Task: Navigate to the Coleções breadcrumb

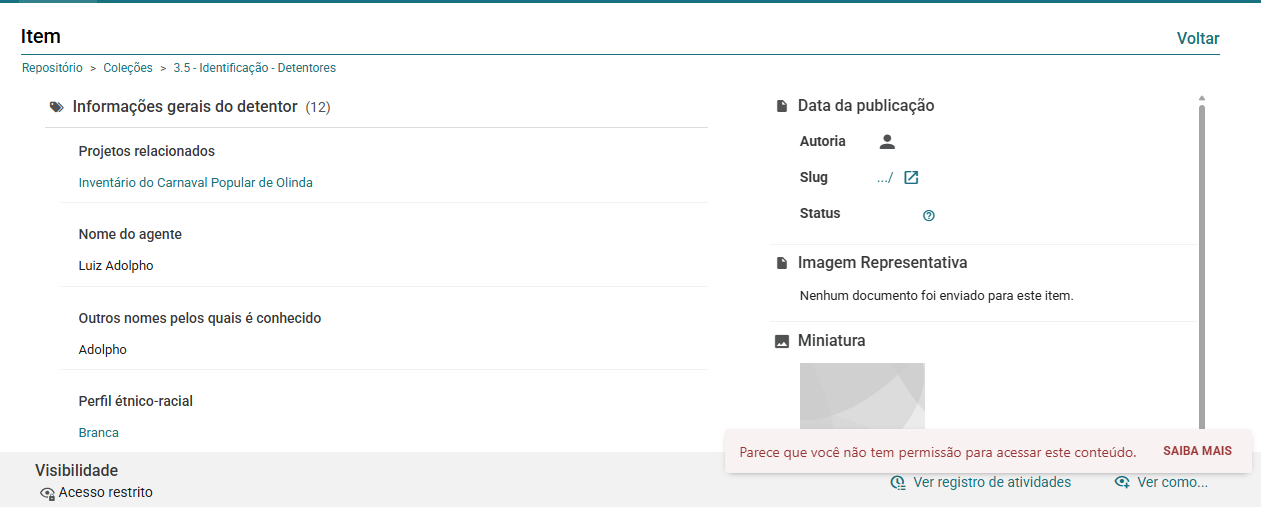Action: (x=128, y=68)
